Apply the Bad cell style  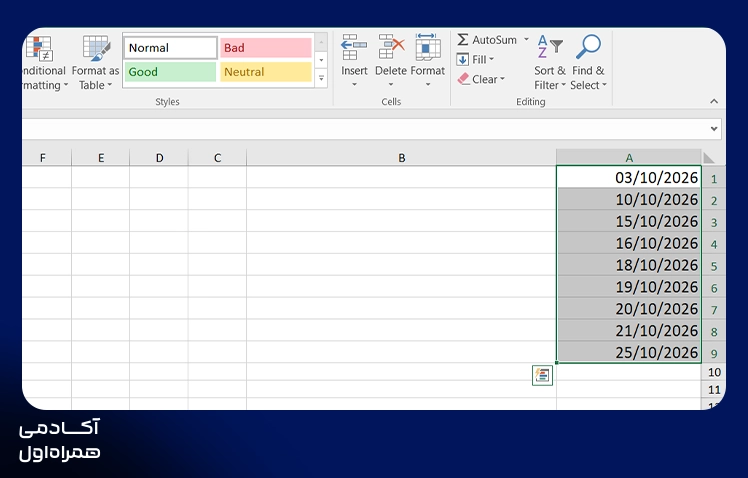[266, 48]
